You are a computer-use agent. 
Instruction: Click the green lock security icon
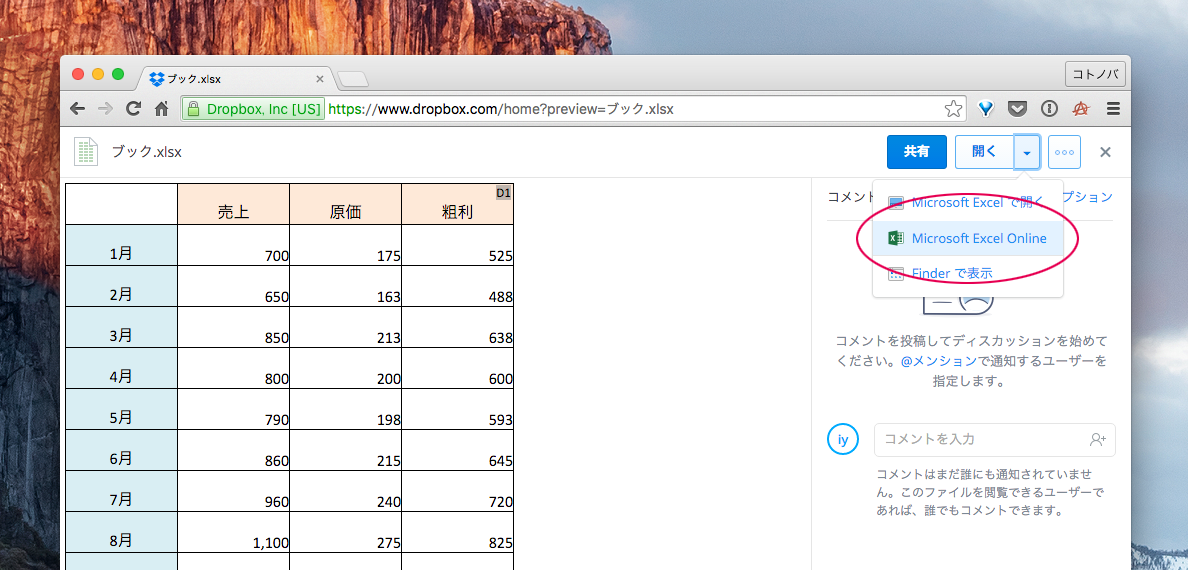tap(193, 109)
